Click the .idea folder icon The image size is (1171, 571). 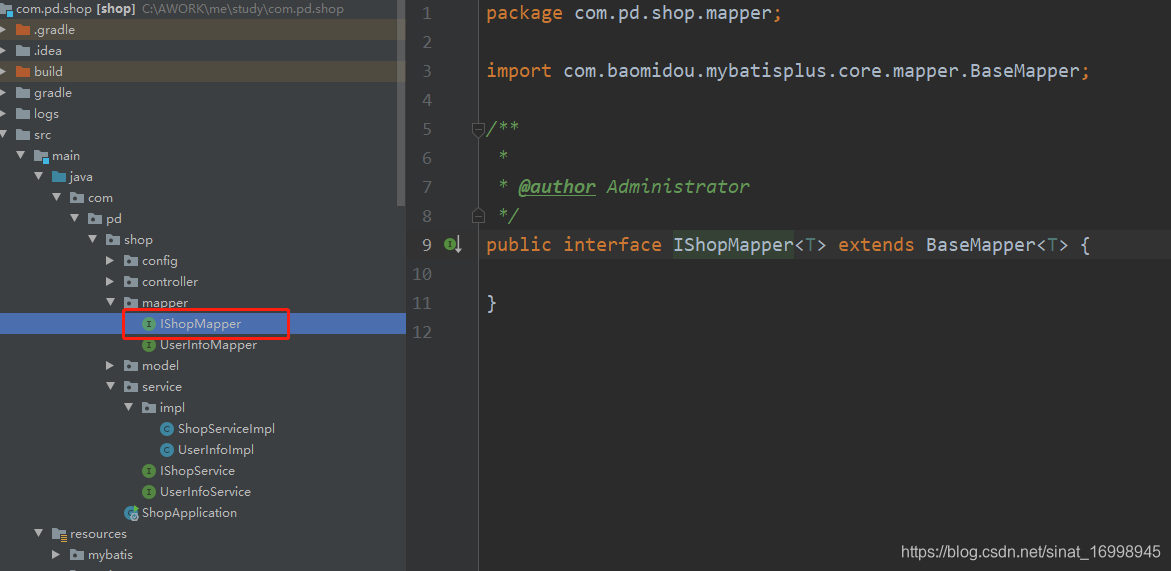tap(22, 51)
